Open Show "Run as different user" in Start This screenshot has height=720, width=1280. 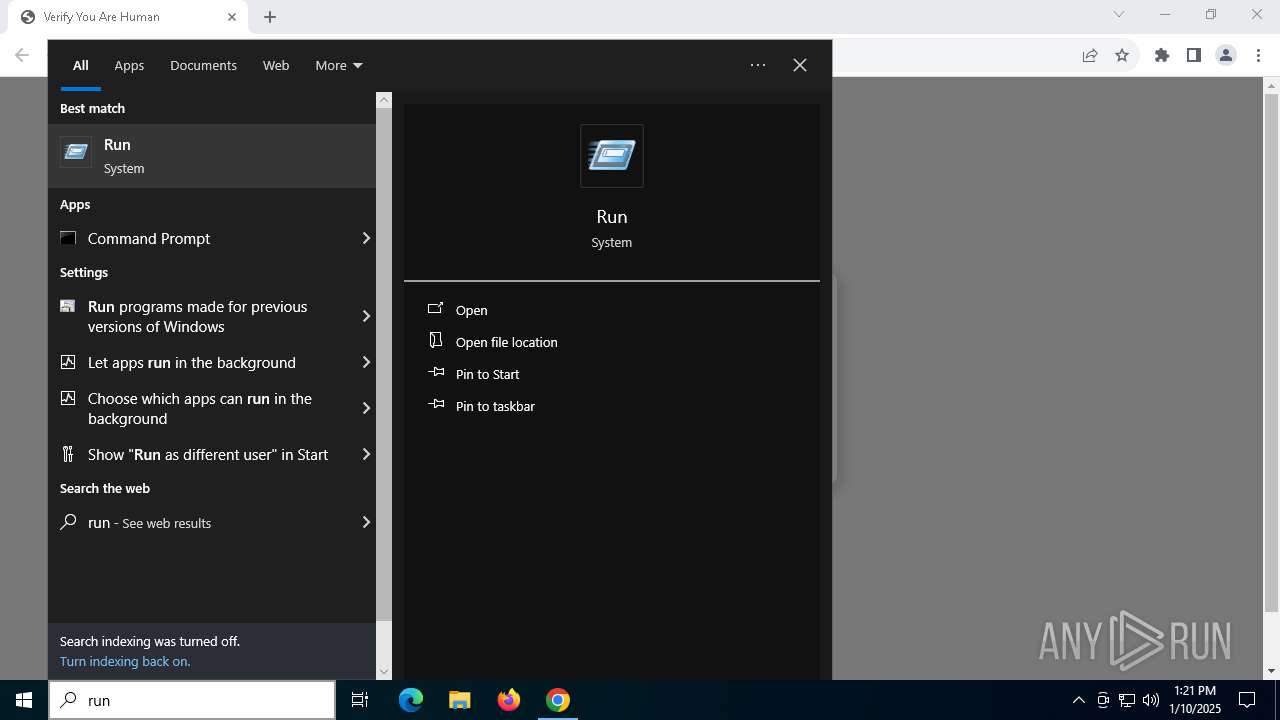(203, 454)
